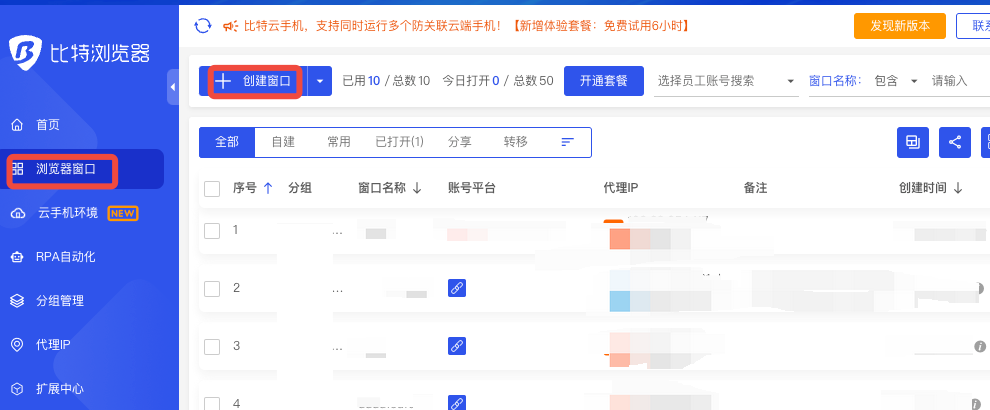Click the orange 发现新版本 button

click(900, 25)
